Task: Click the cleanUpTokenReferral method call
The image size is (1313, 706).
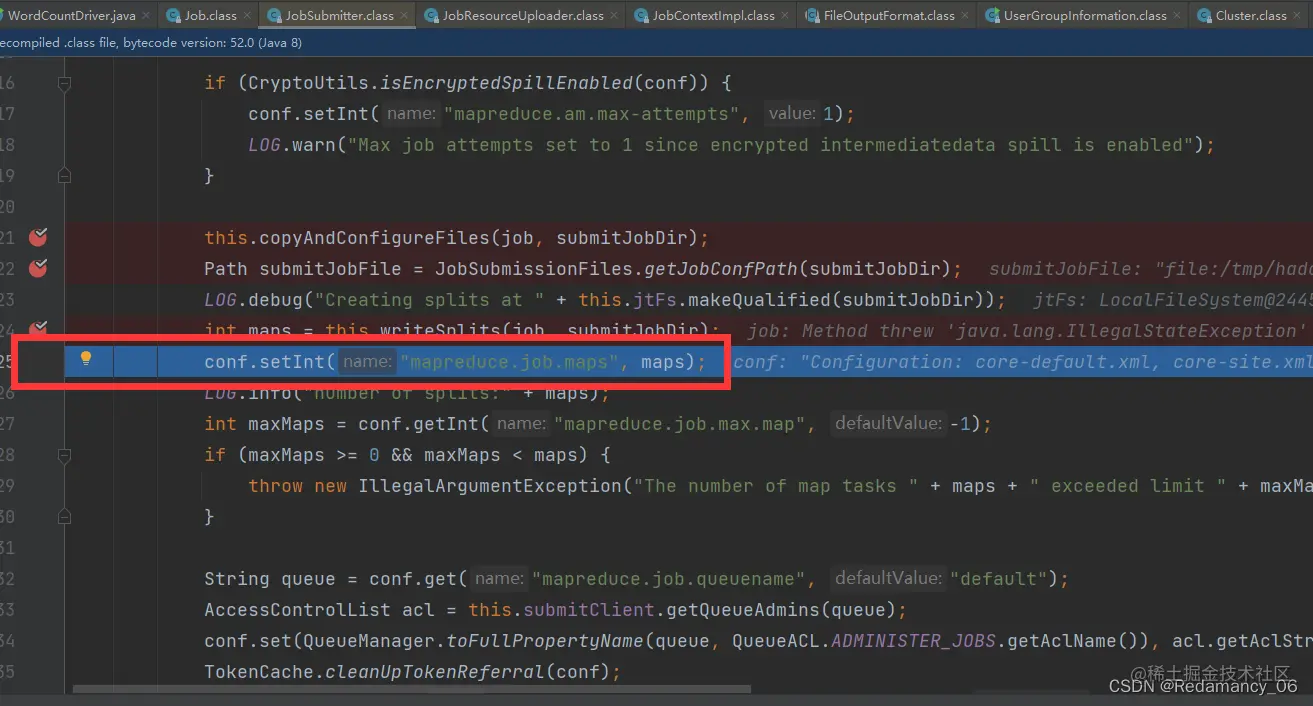Action: click(x=436, y=672)
